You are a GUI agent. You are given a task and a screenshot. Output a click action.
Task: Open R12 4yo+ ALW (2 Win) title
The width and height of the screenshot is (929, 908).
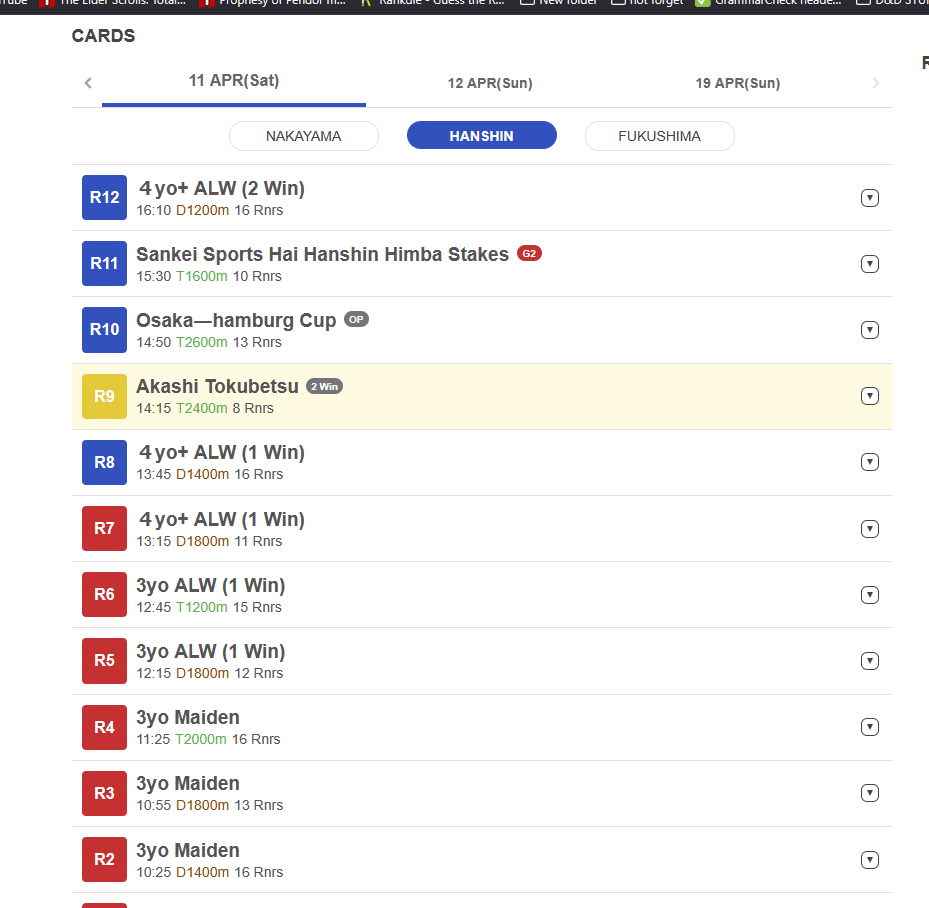[222, 188]
